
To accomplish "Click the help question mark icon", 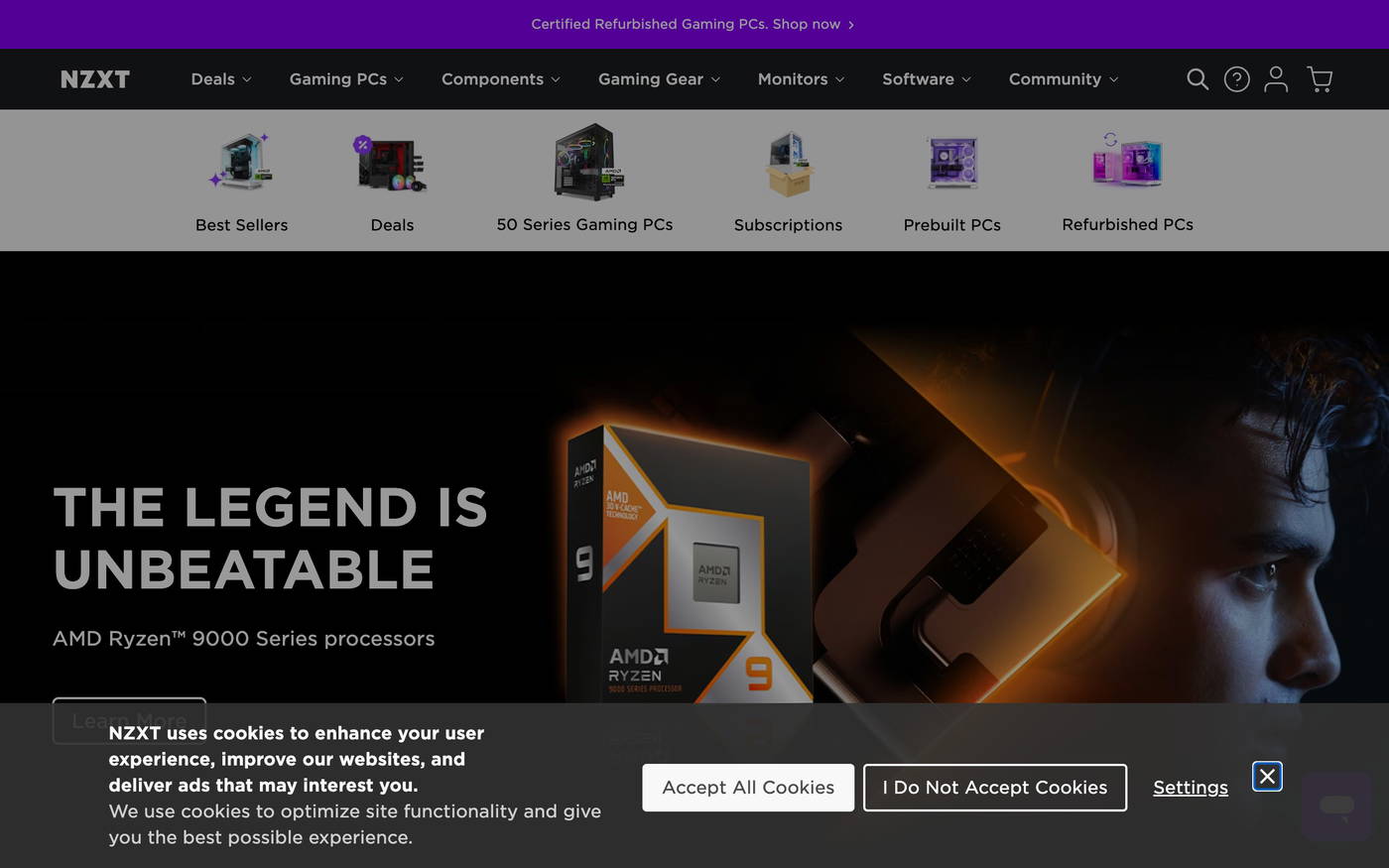I will click(1236, 78).
